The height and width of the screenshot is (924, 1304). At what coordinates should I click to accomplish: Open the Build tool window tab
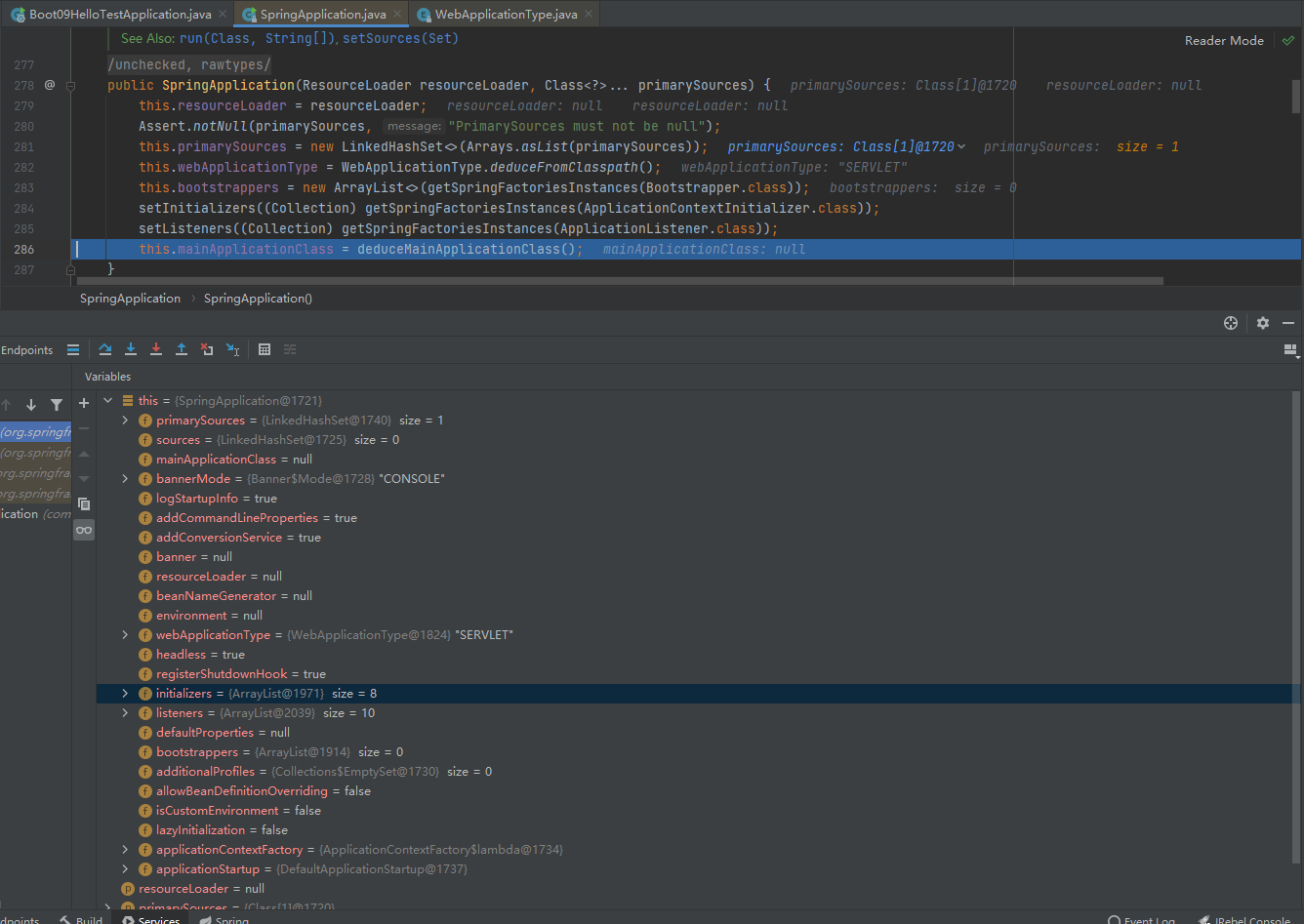tap(81, 920)
